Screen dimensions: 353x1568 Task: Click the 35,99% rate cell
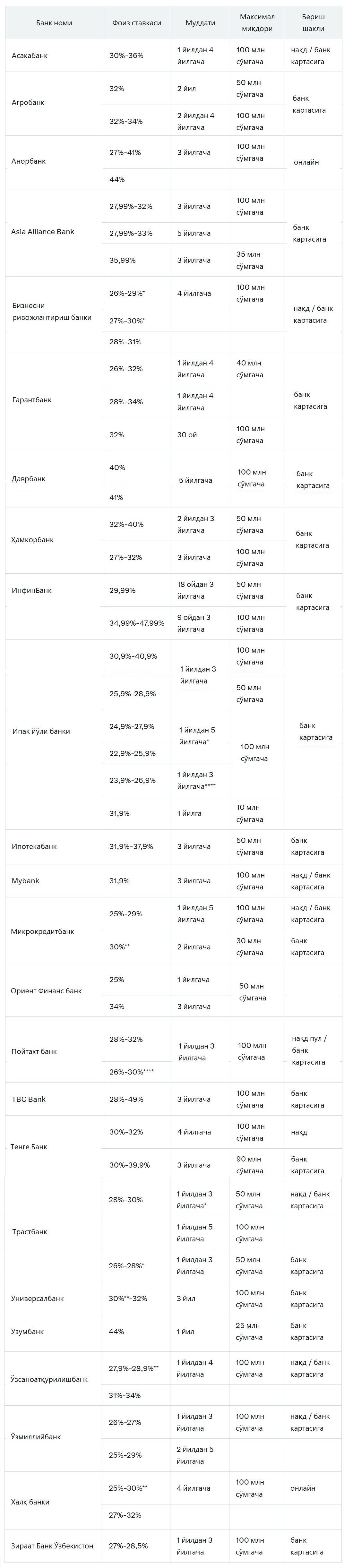coord(136,261)
